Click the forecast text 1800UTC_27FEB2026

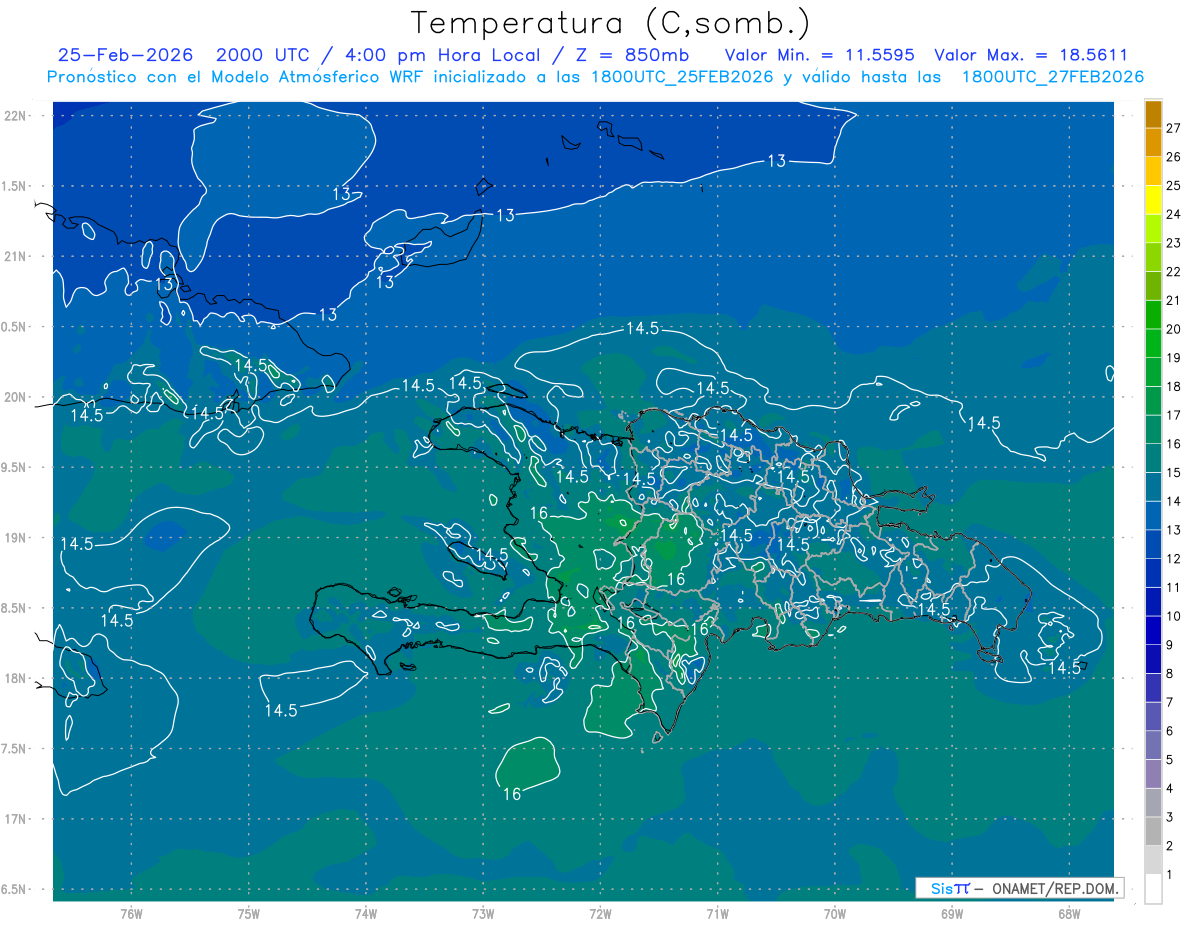click(1052, 76)
